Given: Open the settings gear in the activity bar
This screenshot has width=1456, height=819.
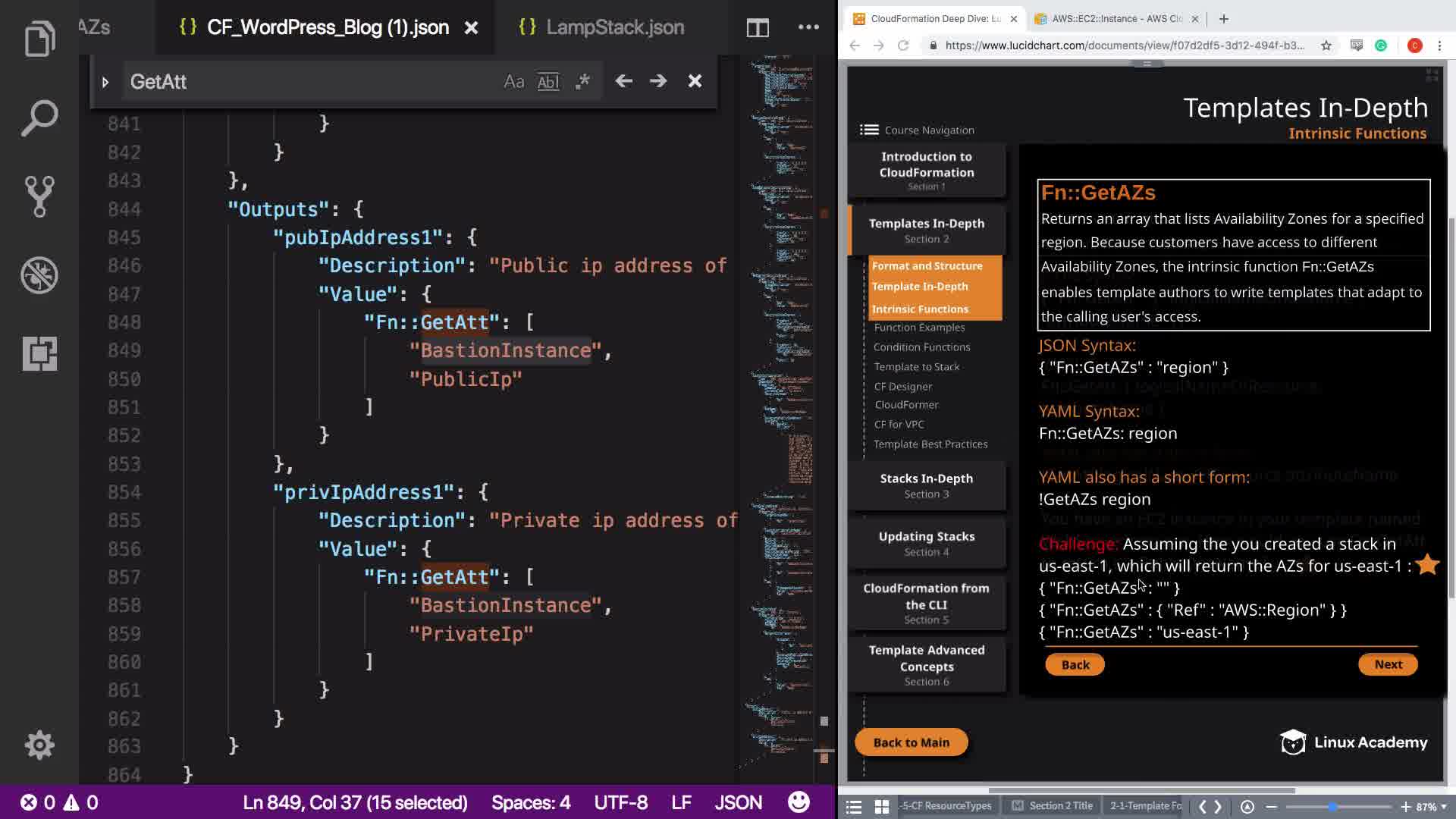Looking at the screenshot, I should coord(39,745).
